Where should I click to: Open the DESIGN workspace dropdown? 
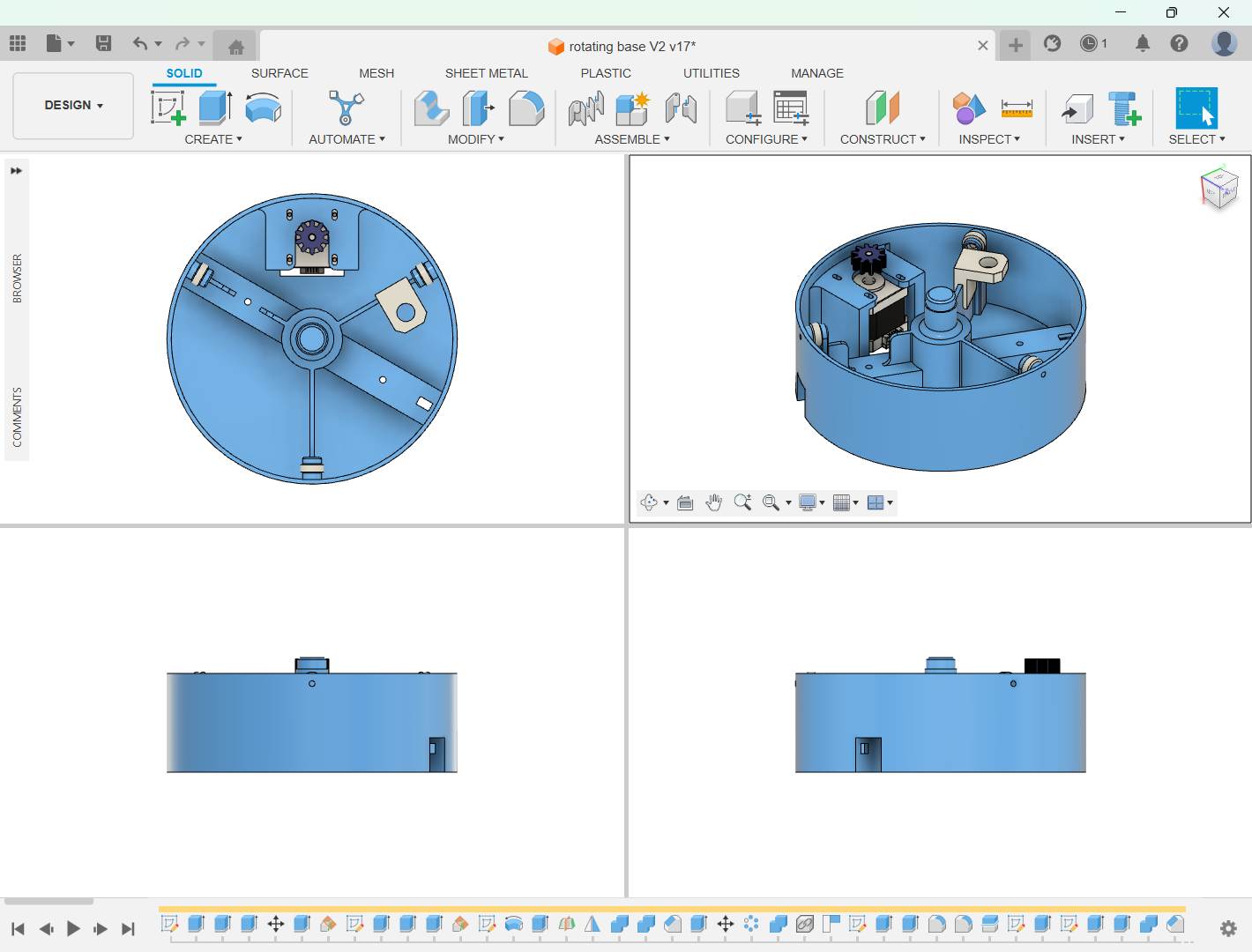[x=73, y=105]
